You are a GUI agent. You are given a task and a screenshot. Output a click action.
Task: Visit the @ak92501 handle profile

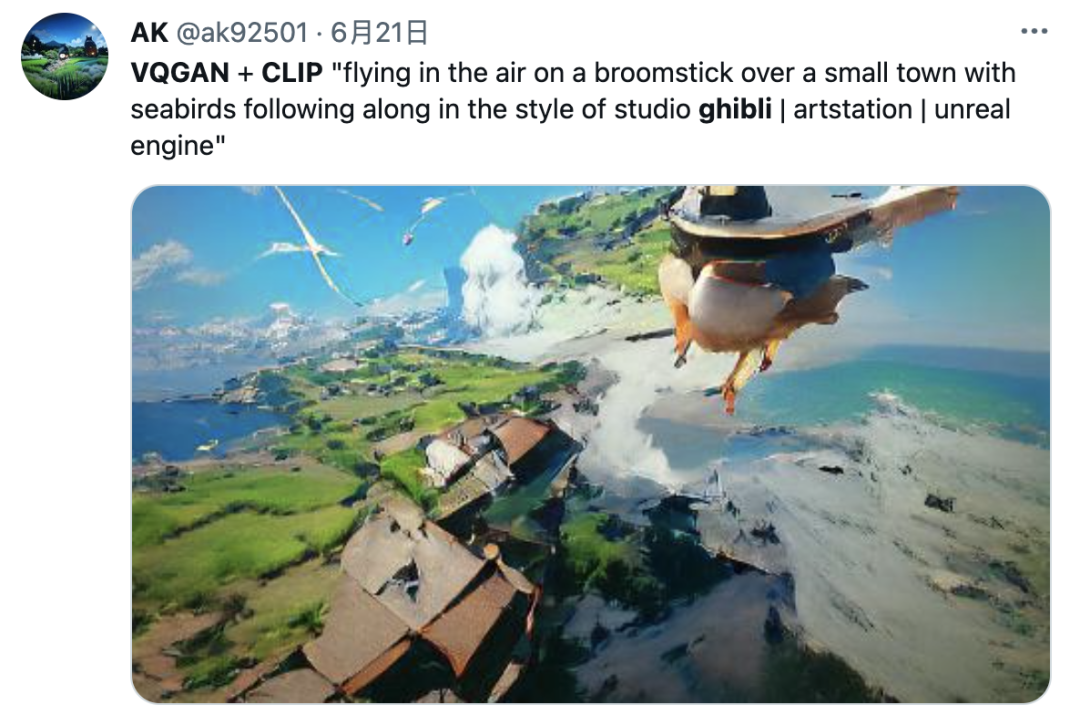[x=242, y=32]
